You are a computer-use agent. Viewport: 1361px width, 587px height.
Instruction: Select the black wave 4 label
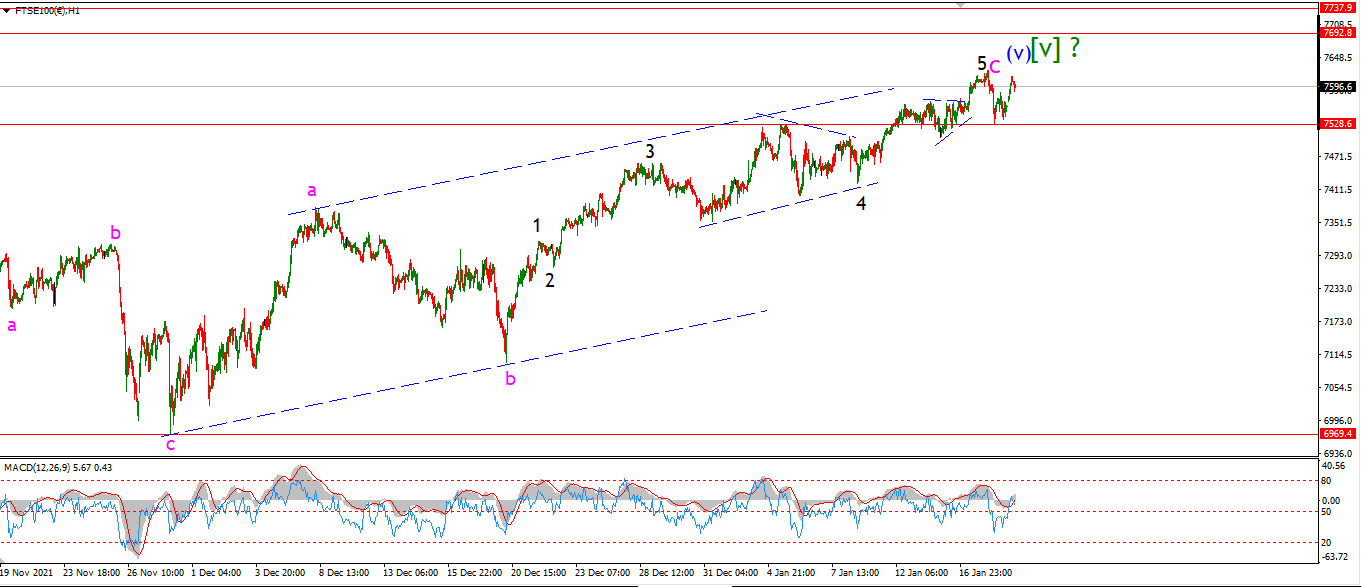861,204
